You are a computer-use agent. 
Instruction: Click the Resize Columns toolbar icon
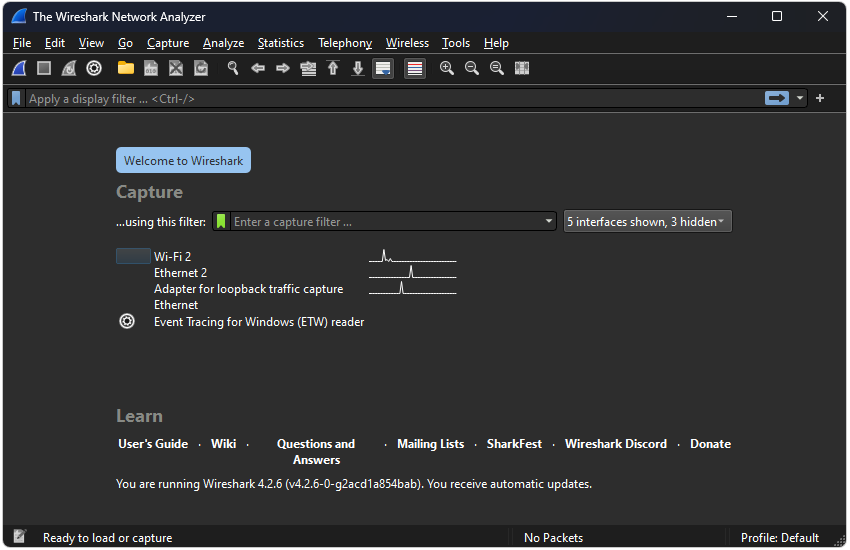522,68
